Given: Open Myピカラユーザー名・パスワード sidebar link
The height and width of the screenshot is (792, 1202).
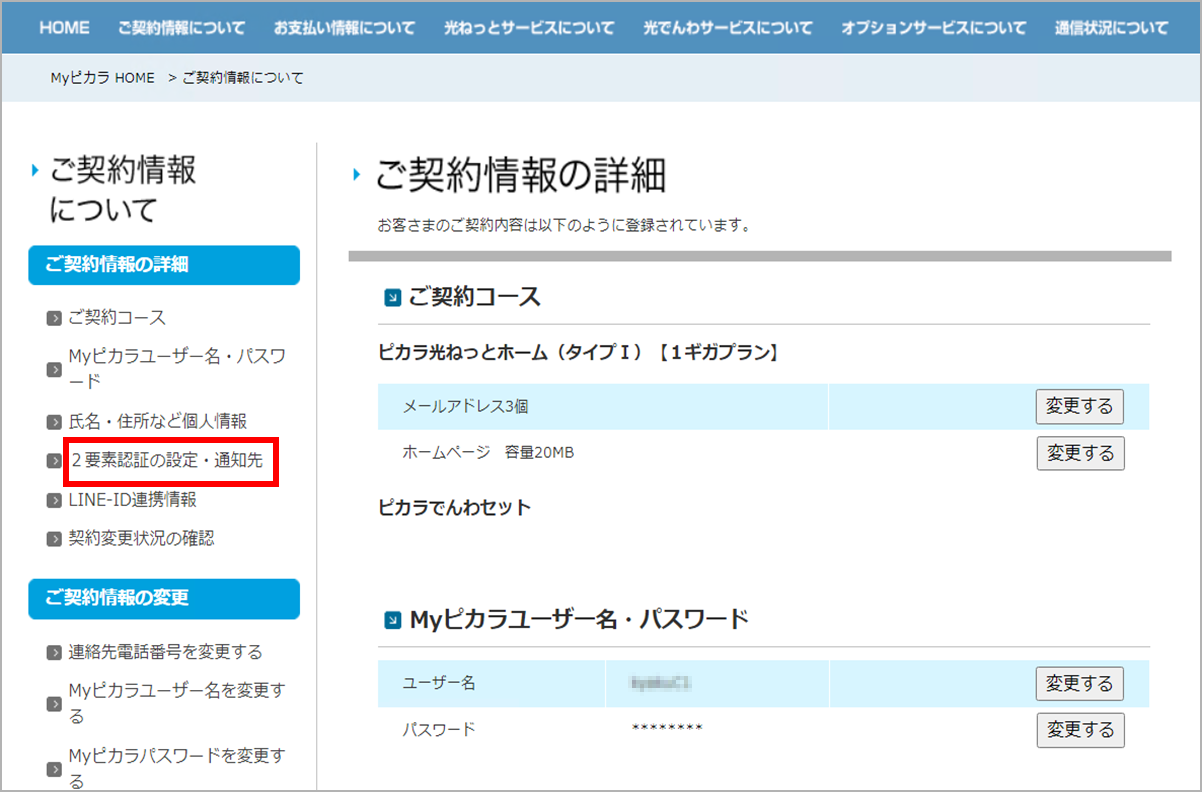Looking at the screenshot, I should [x=177, y=369].
